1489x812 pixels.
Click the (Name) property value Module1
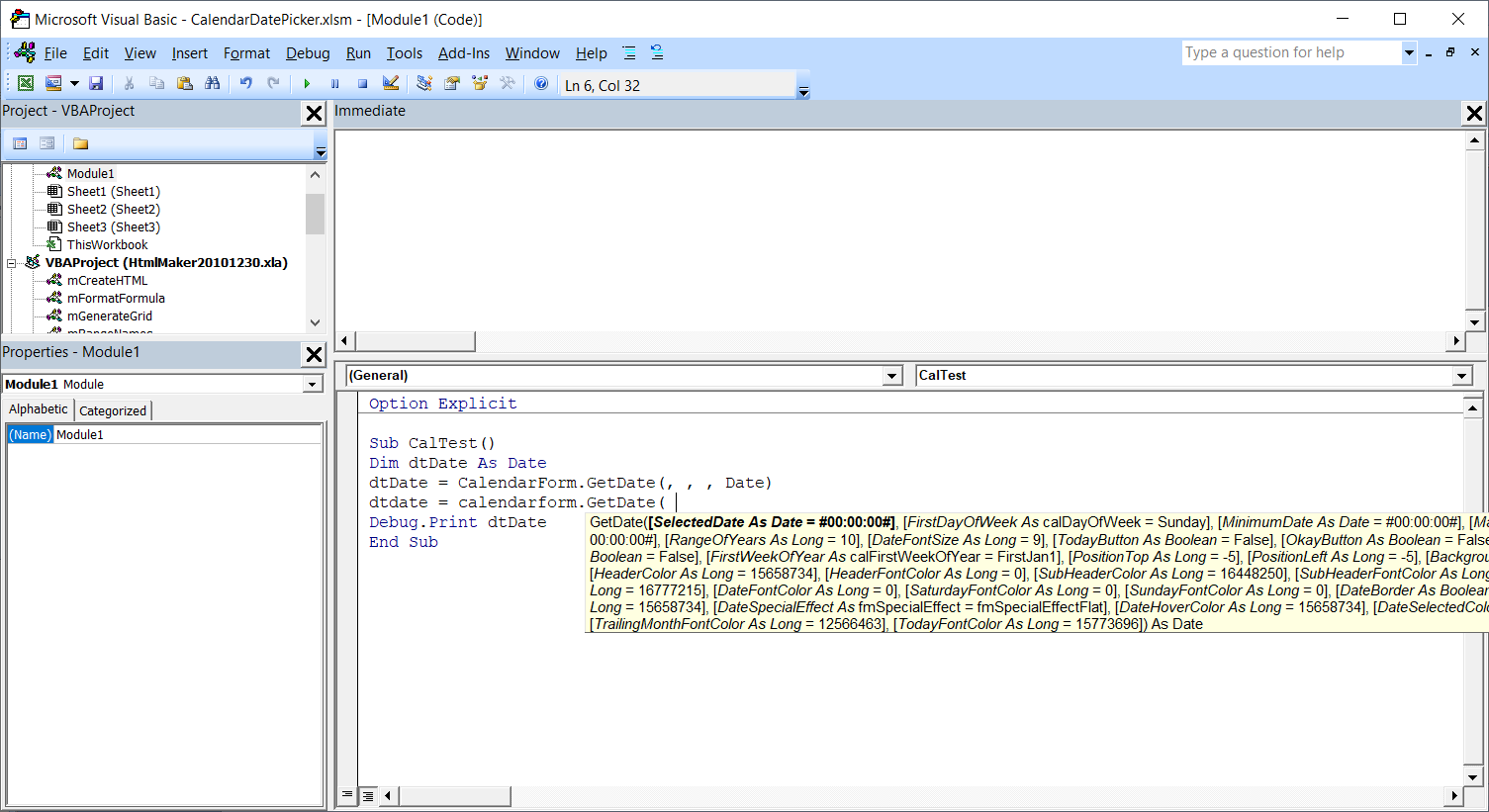[x=188, y=434]
